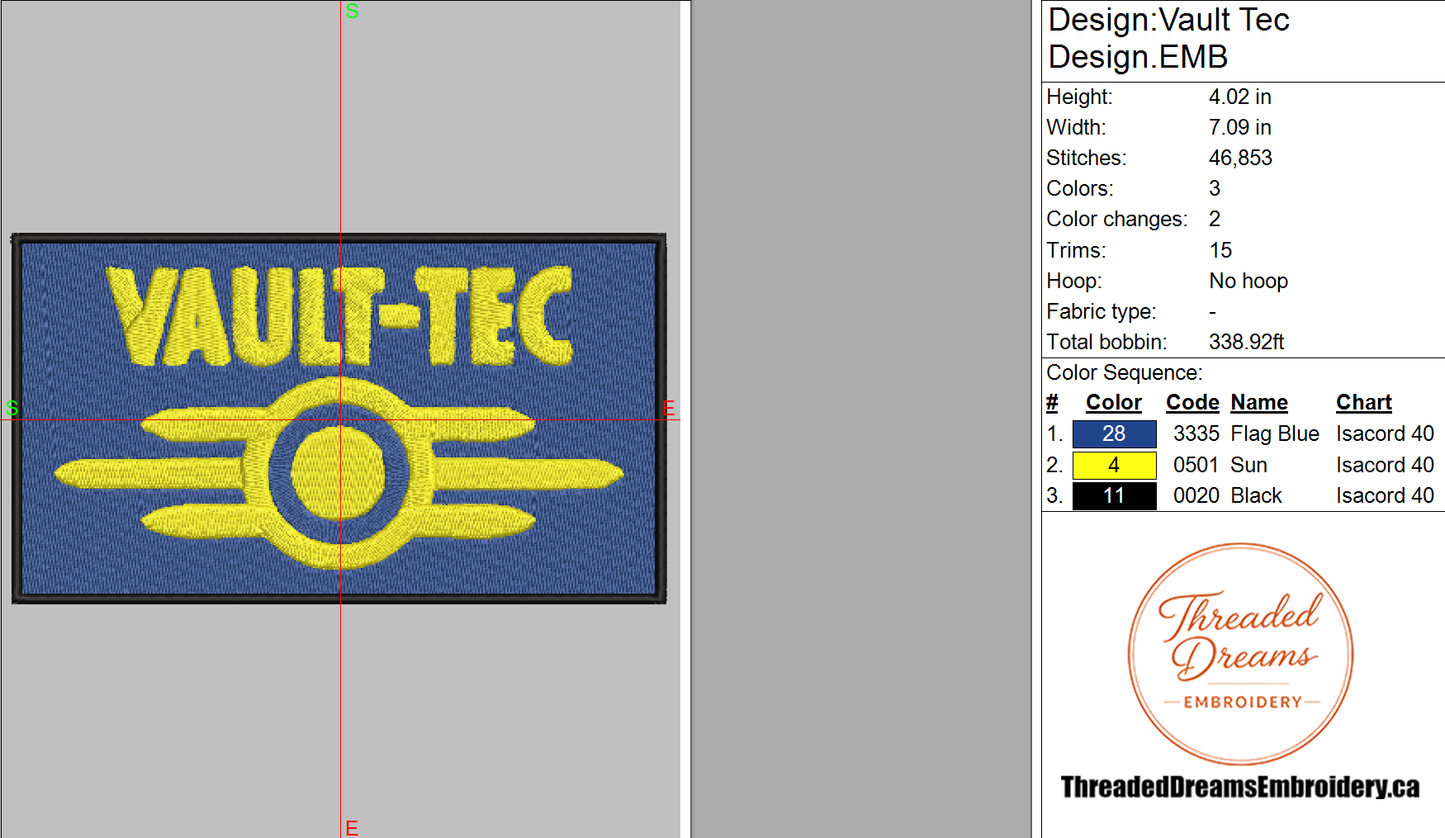The height and width of the screenshot is (838, 1445).
Task: Click the Hoop value 'No hoop'
Action: 1248,281
